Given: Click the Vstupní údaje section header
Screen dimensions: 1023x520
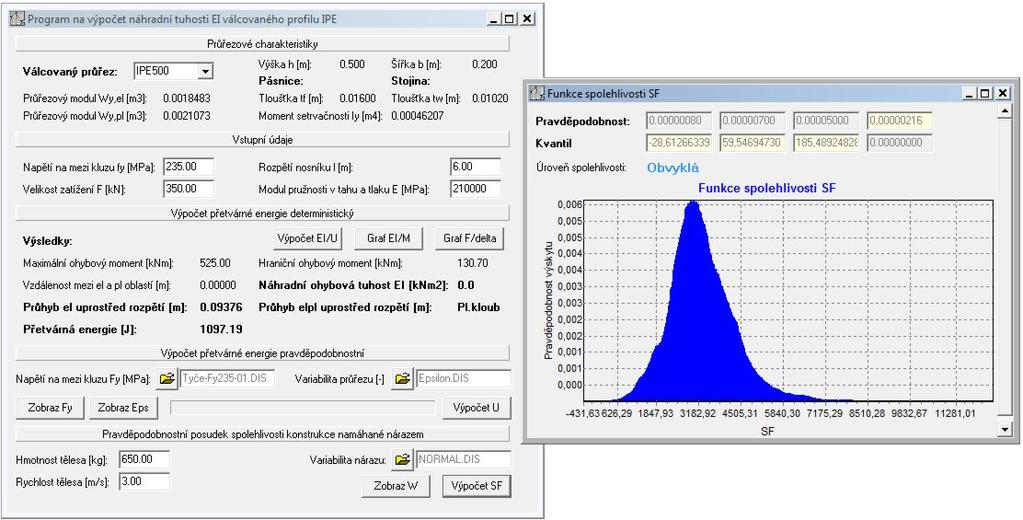Looking at the screenshot, I should click(x=262, y=140).
